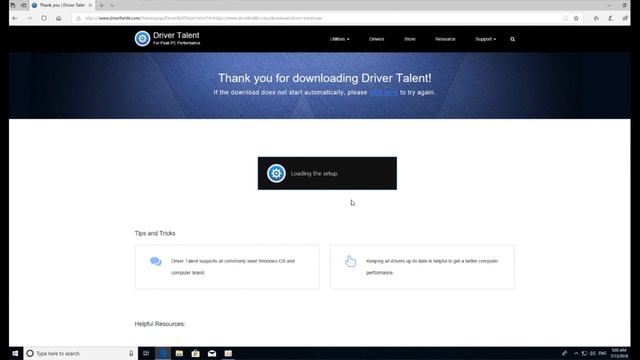Click the Edge browser taskbar icon
Viewport: 640px width, 360px height.
tap(163, 353)
